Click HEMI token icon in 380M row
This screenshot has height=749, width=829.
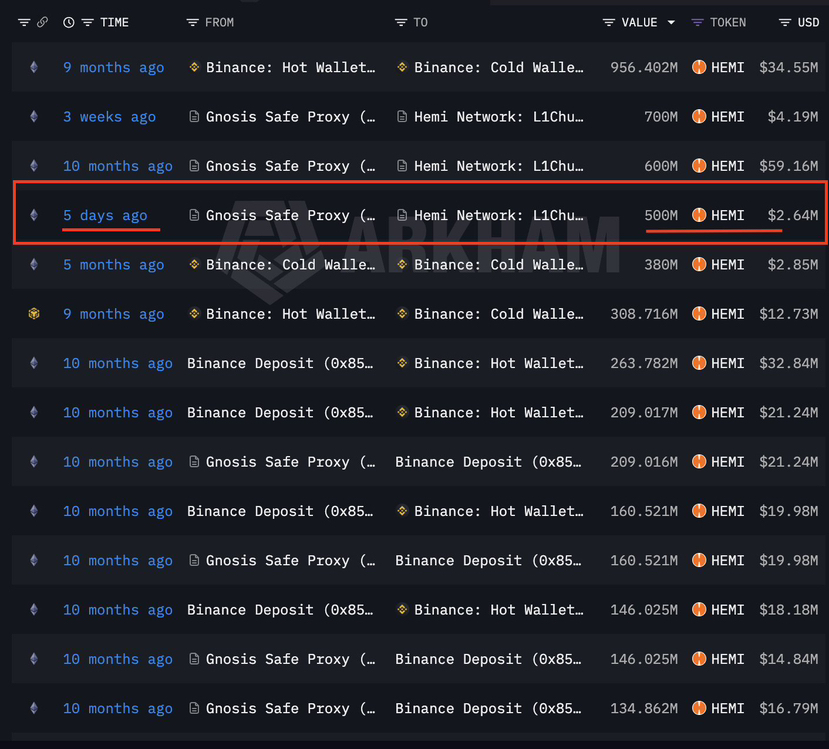tap(699, 264)
